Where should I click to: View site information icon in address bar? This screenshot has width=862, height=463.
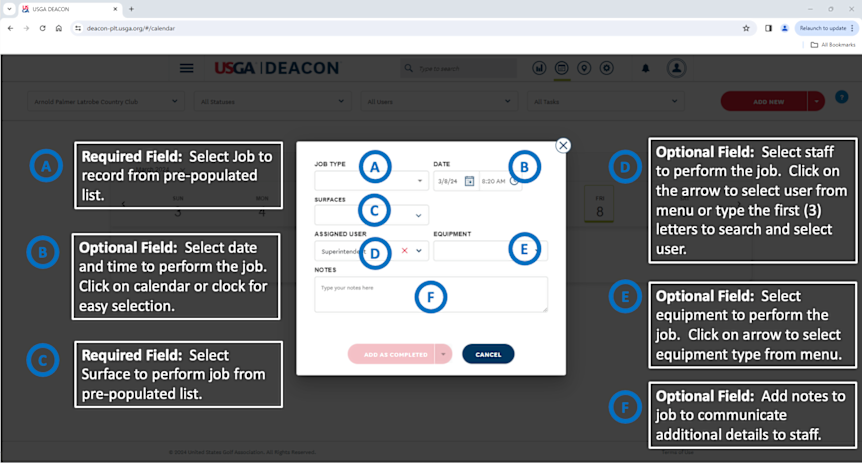pos(78,28)
